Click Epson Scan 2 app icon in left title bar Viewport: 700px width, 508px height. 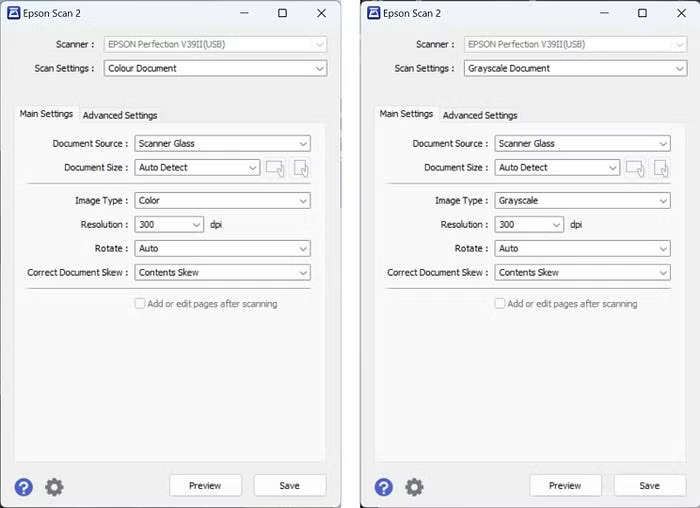pos(13,13)
